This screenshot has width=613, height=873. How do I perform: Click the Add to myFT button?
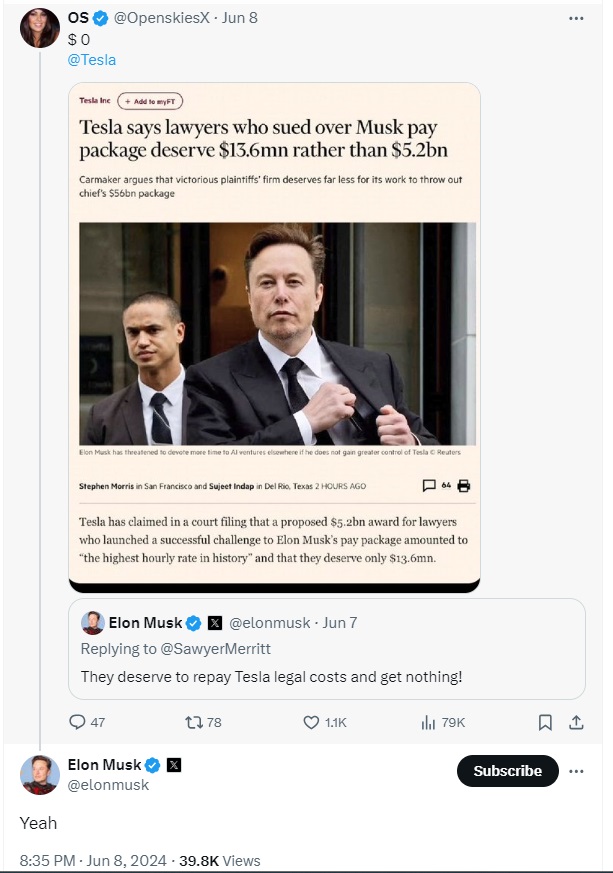[150, 101]
